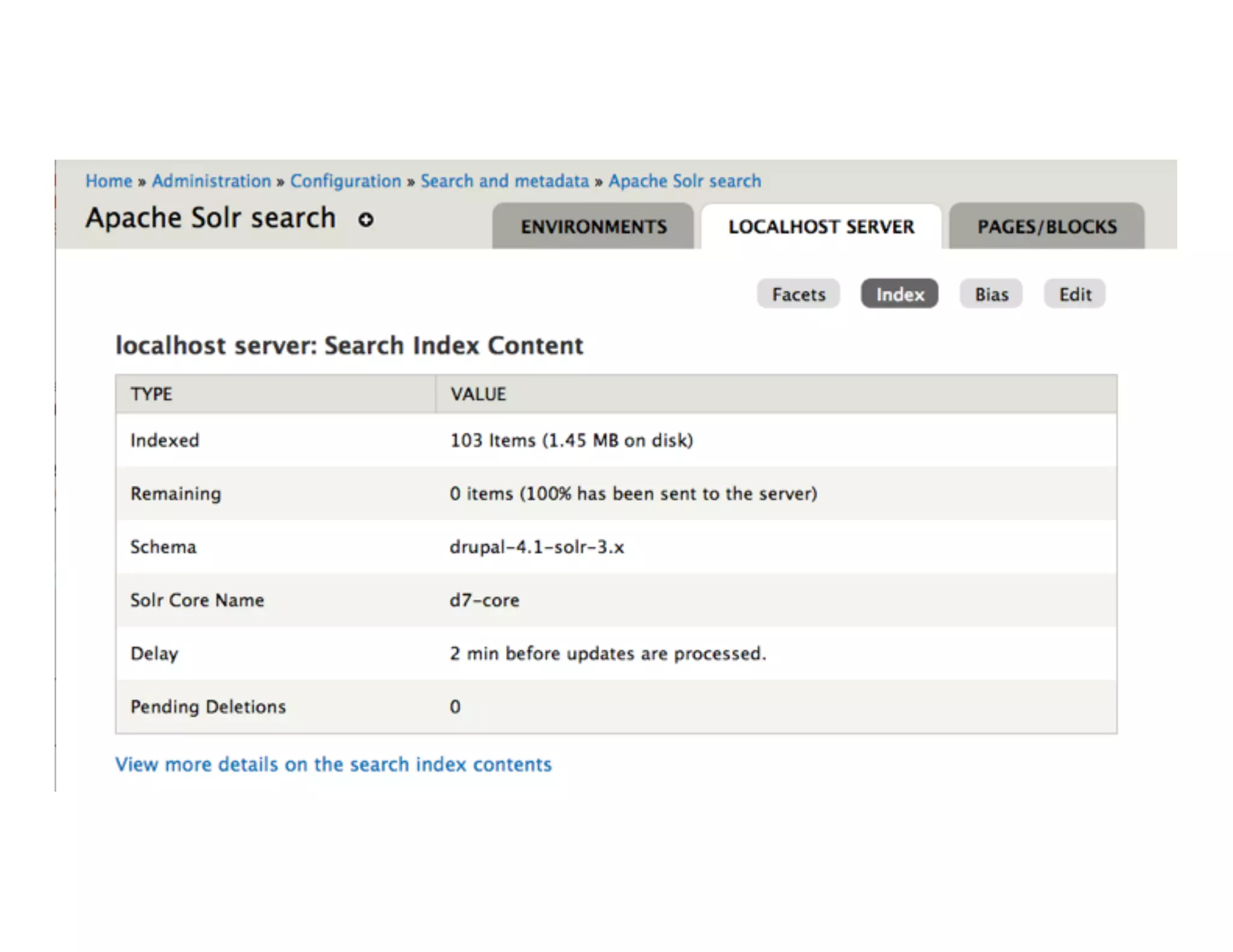Follow the Home breadcrumb link
The image size is (1233, 952).
pos(109,181)
